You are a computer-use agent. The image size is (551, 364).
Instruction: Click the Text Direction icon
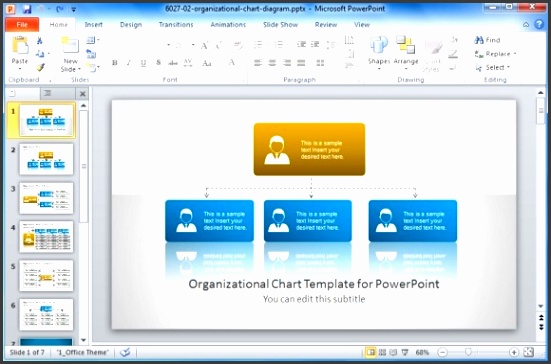point(349,40)
